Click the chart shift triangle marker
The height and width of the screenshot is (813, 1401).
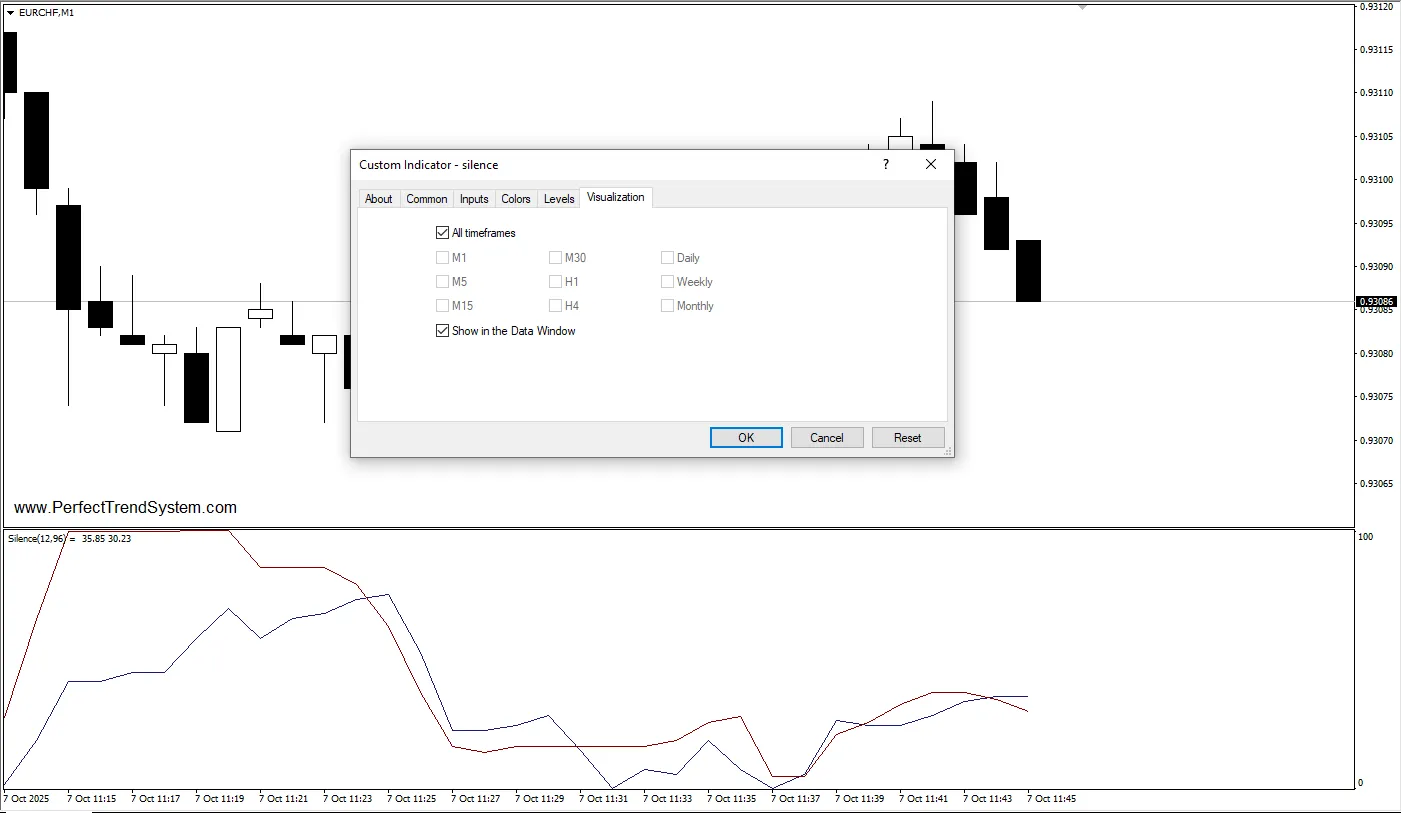tap(1082, 7)
